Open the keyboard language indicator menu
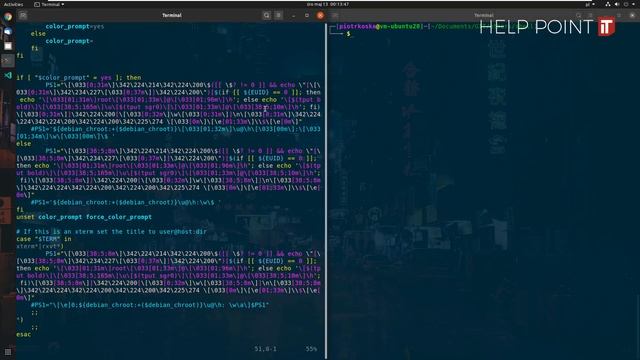The width and height of the screenshot is (640, 360). pos(589,4)
